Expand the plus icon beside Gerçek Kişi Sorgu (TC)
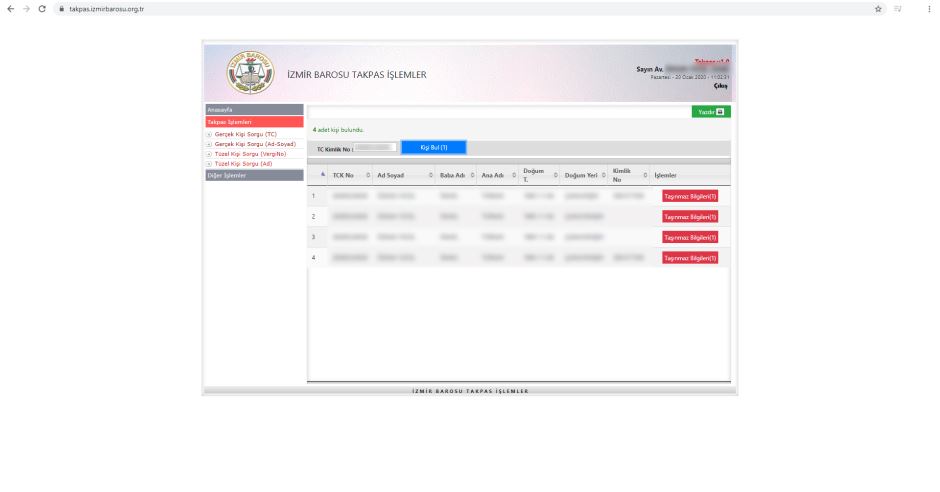Screen dimensions: 940x492 click(209, 135)
